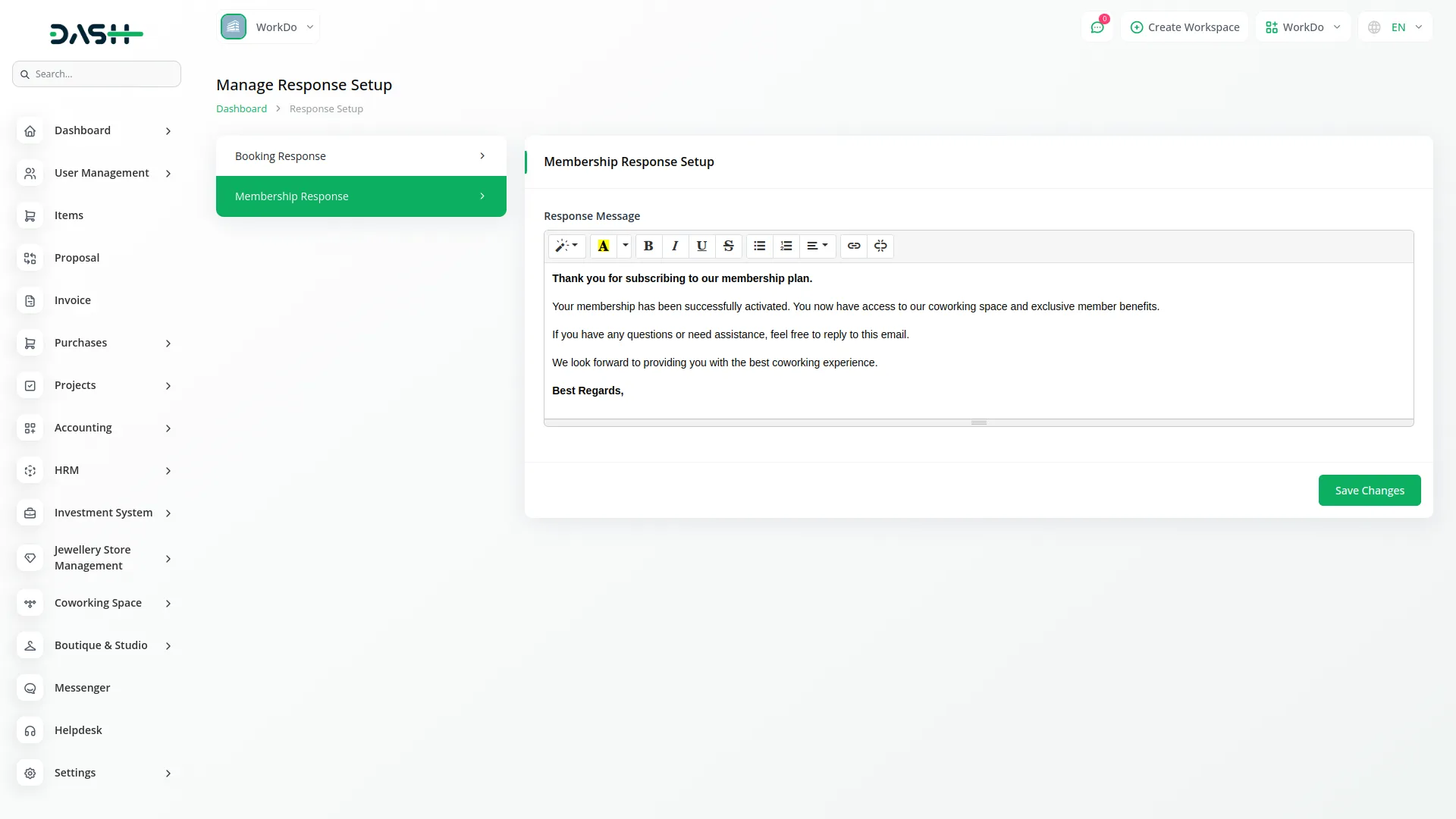
Task: Remove the link with unlink icon
Action: coord(880,246)
